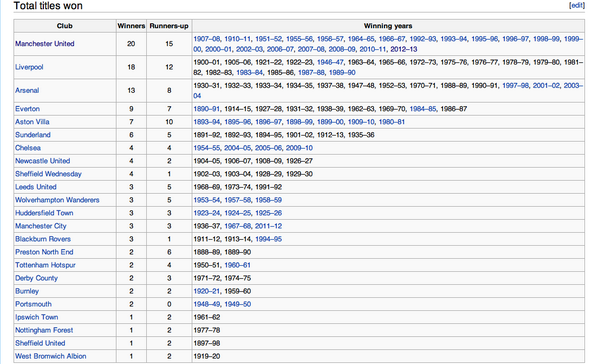Select the Winning years column header
This screenshot has height=364, width=598.
388,26
